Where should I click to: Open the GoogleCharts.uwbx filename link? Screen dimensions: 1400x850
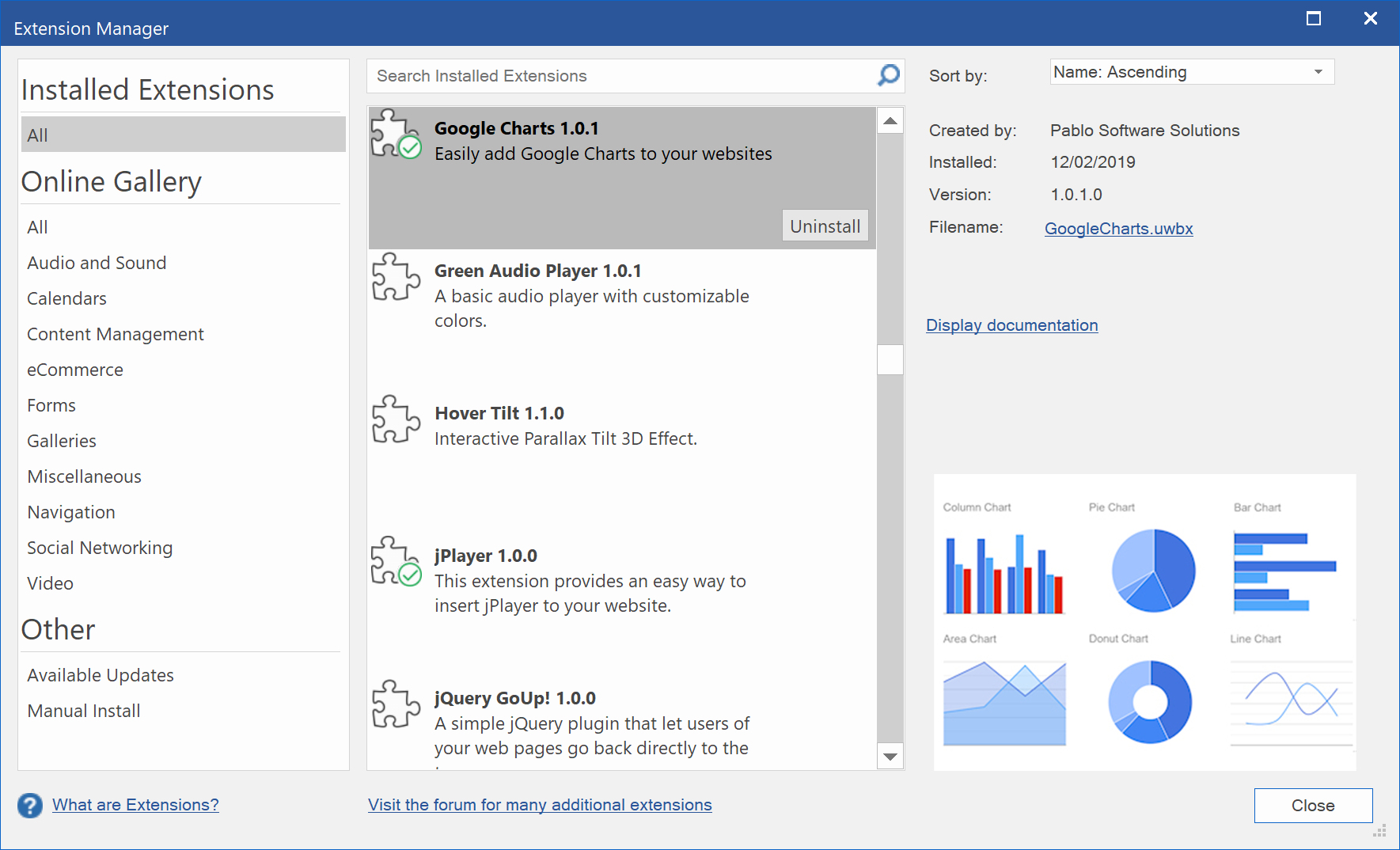click(1118, 229)
